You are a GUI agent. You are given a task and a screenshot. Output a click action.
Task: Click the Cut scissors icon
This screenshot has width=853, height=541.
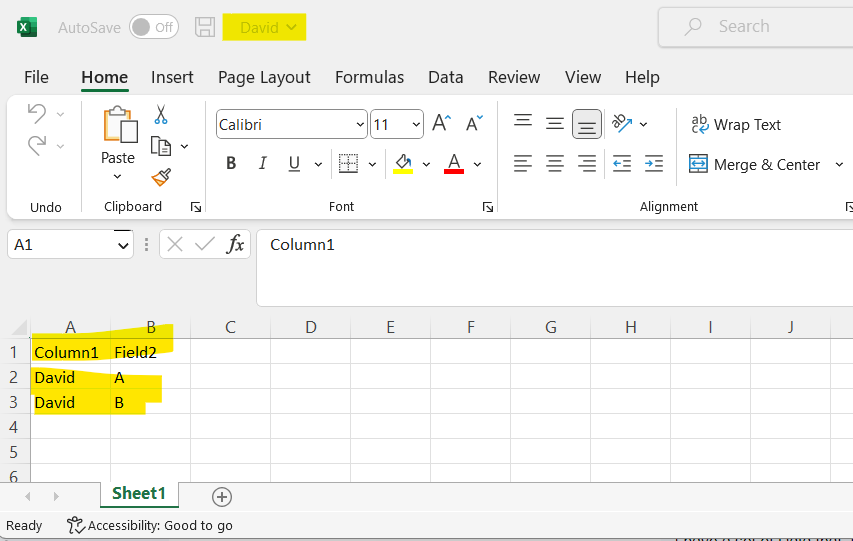(161, 115)
